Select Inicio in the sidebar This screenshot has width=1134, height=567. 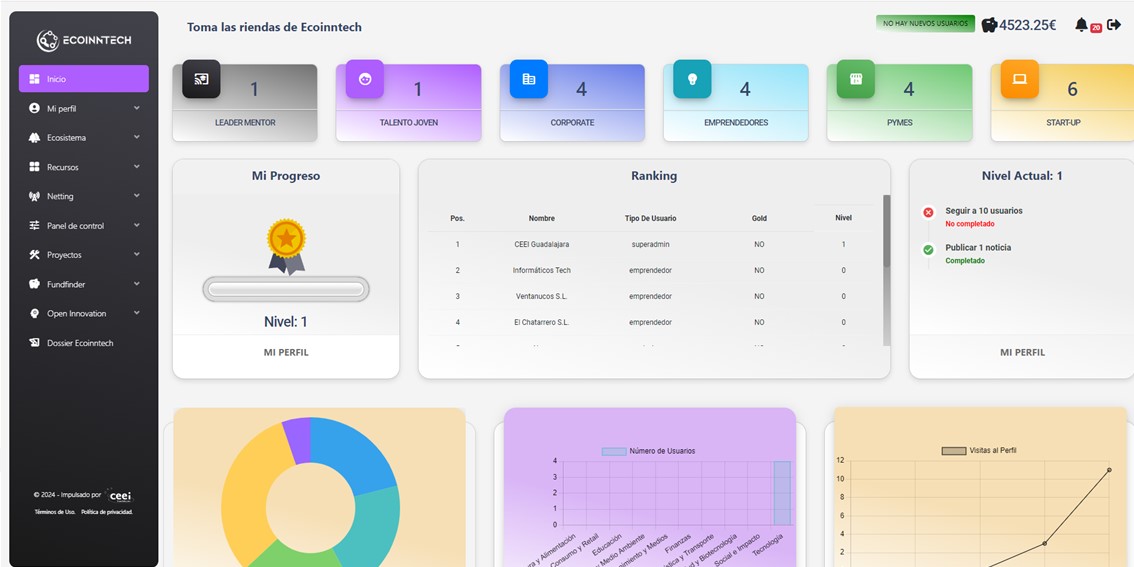click(84, 79)
